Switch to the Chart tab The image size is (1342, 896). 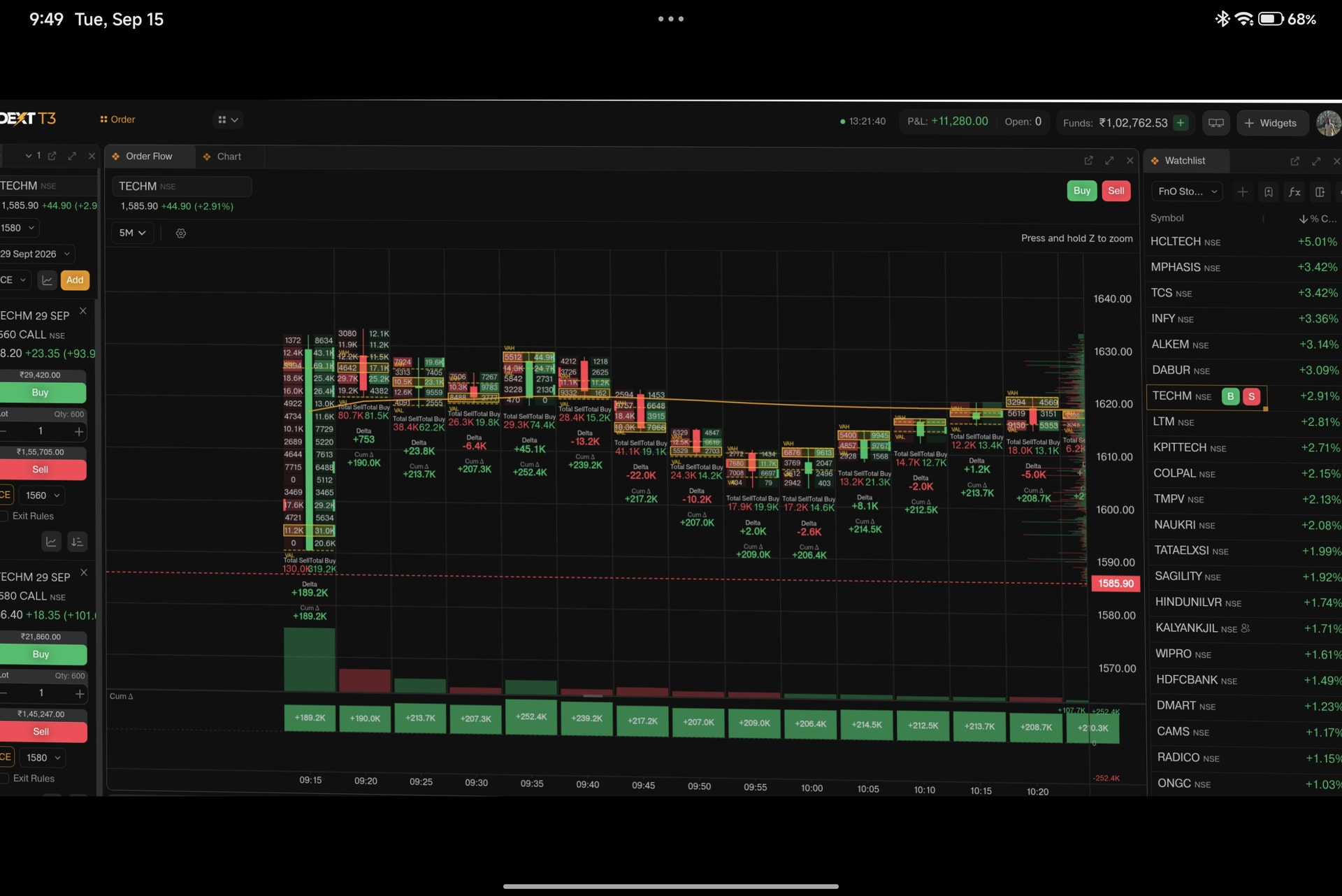222,157
